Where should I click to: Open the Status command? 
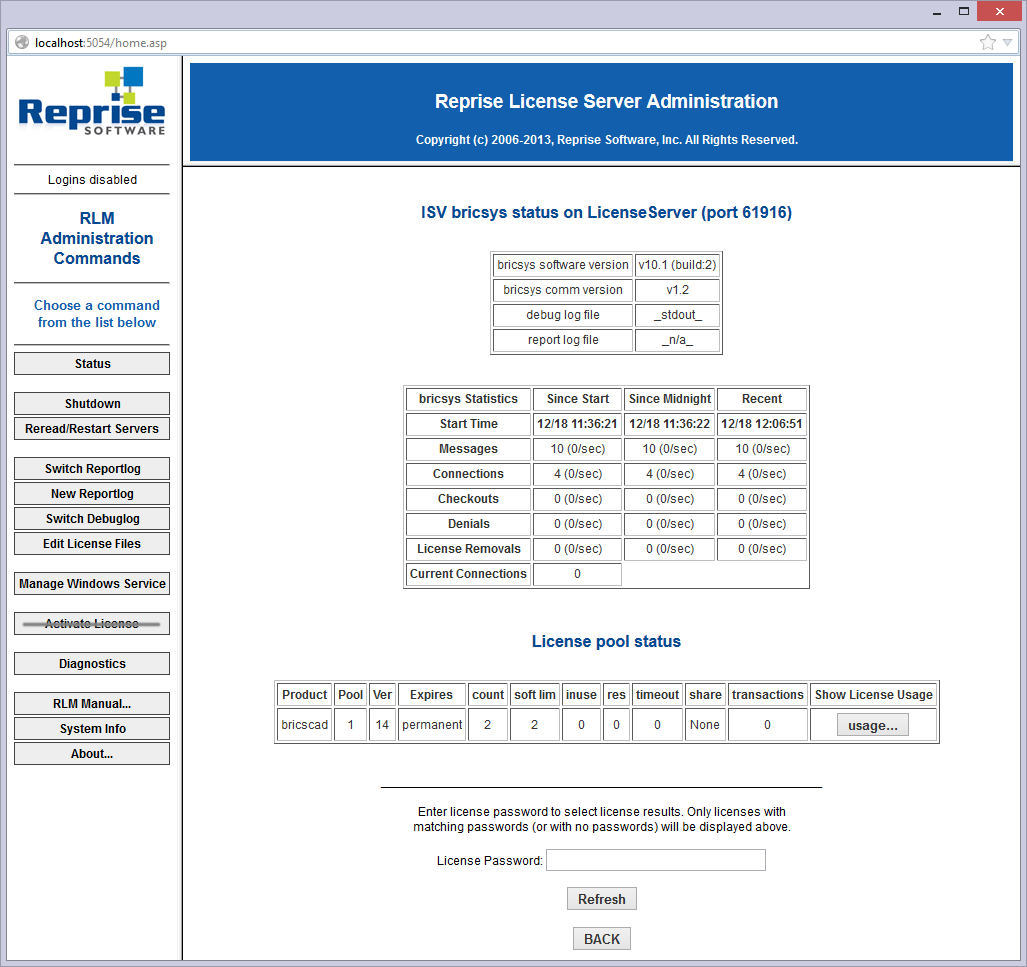click(x=92, y=364)
